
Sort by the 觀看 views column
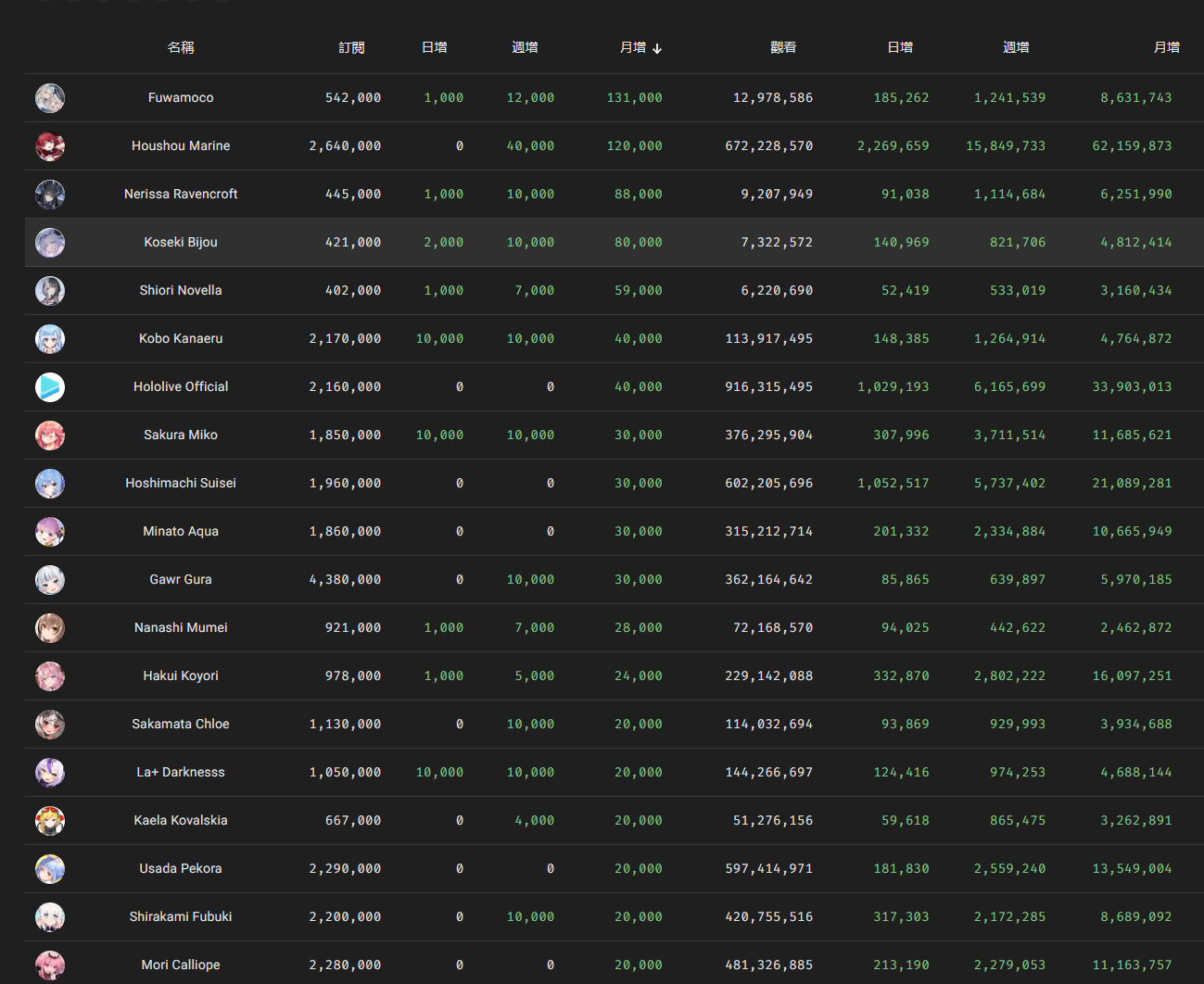(783, 47)
